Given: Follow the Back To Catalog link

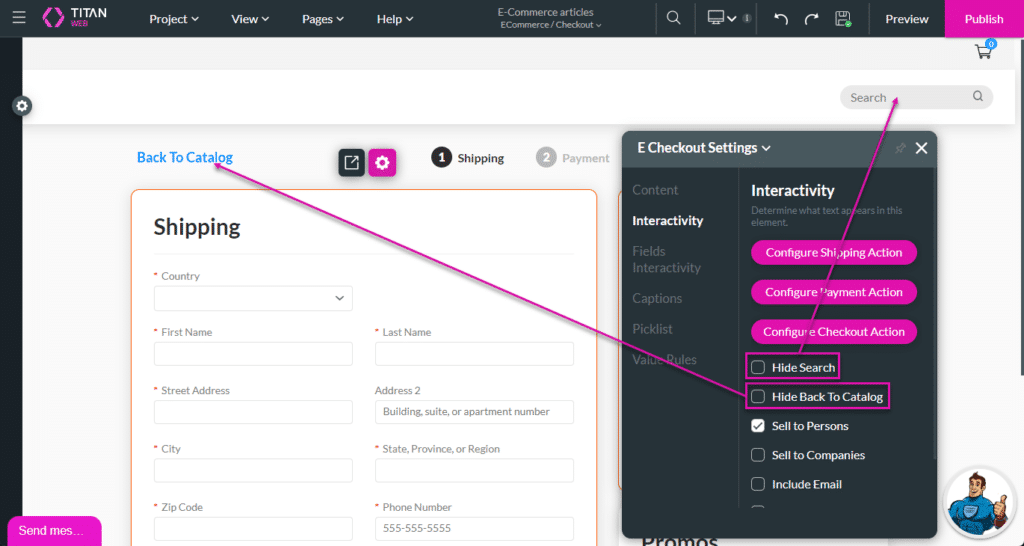Looking at the screenshot, I should [x=184, y=157].
